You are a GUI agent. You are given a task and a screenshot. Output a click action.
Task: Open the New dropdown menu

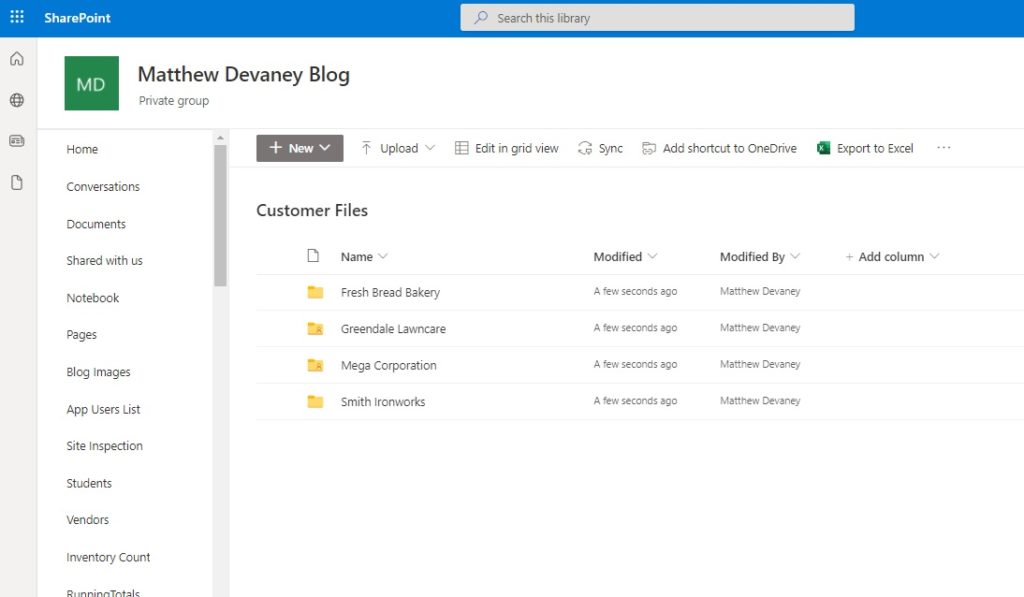click(x=299, y=147)
